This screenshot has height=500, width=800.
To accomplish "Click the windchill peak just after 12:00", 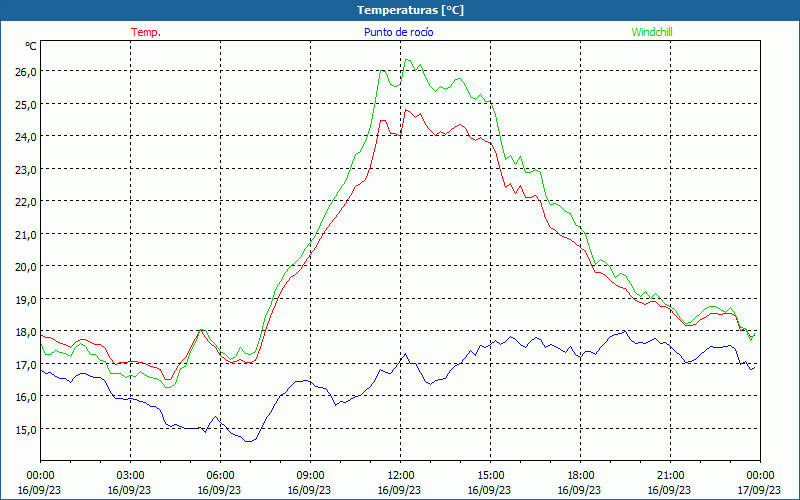I will pyautogui.click(x=407, y=60).
